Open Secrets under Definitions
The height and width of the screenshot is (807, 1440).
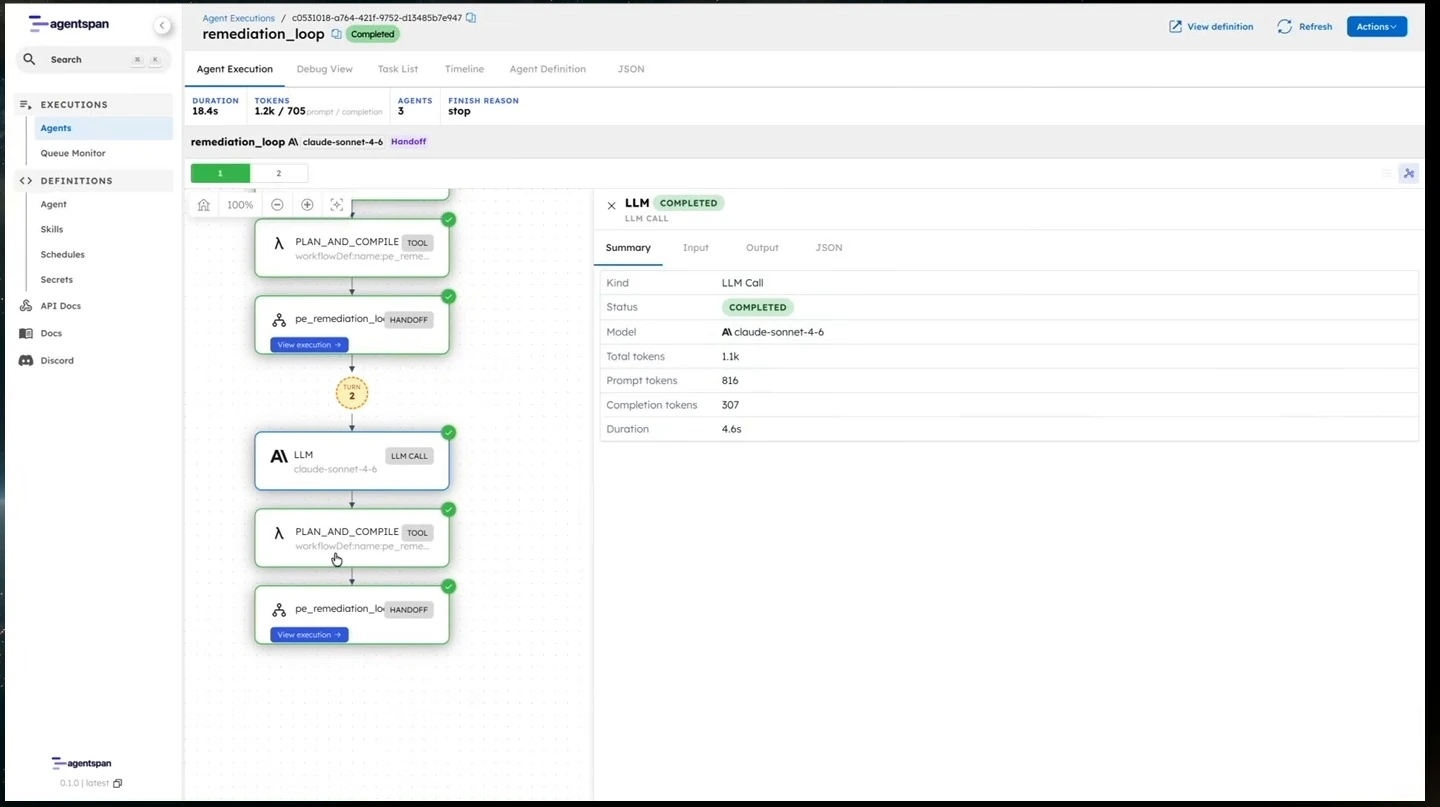(x=57, y=280)
